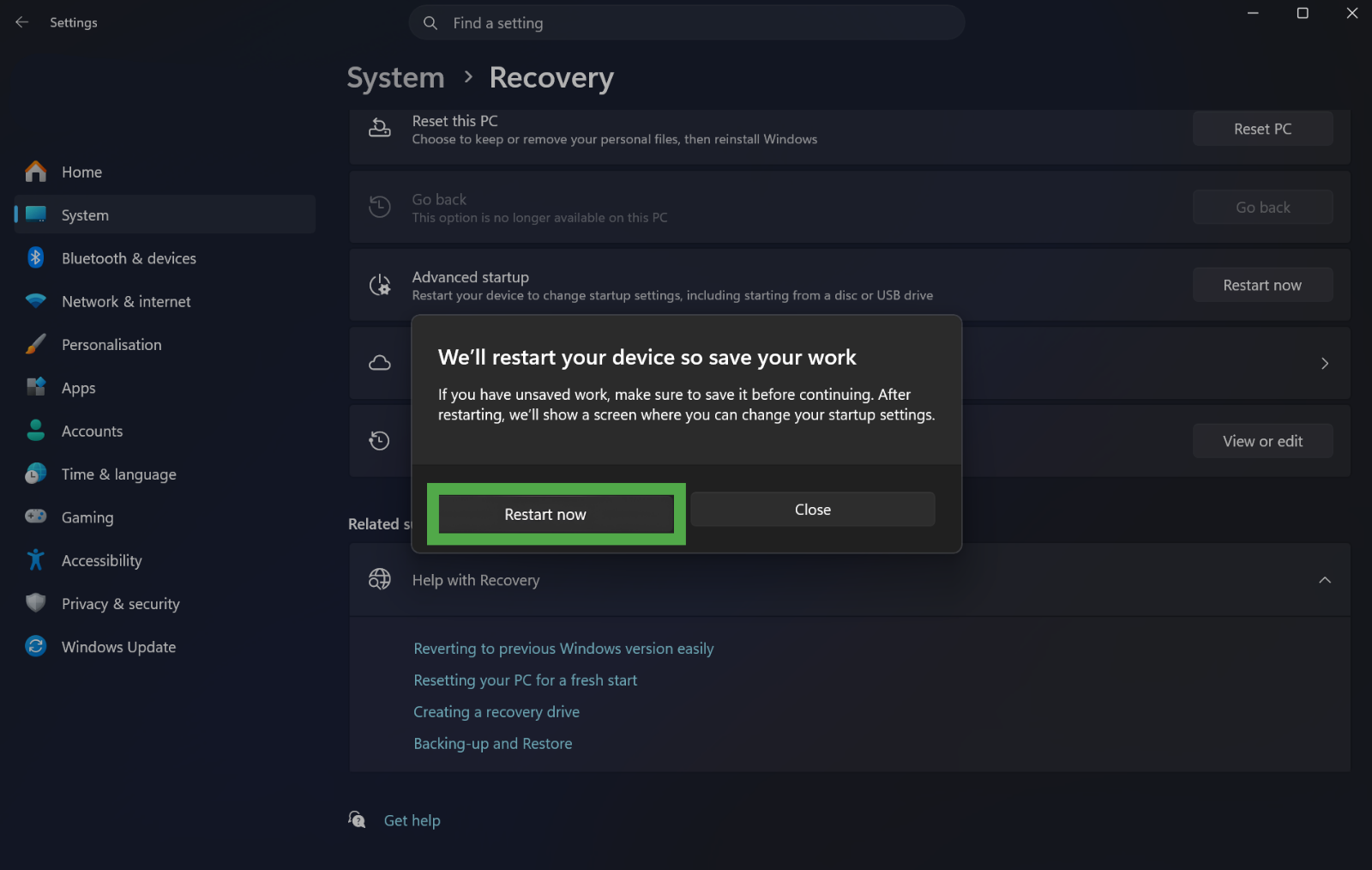Open Personalisation settings
The width and height of the screenshot is (1372, 870).
(165, 344)
